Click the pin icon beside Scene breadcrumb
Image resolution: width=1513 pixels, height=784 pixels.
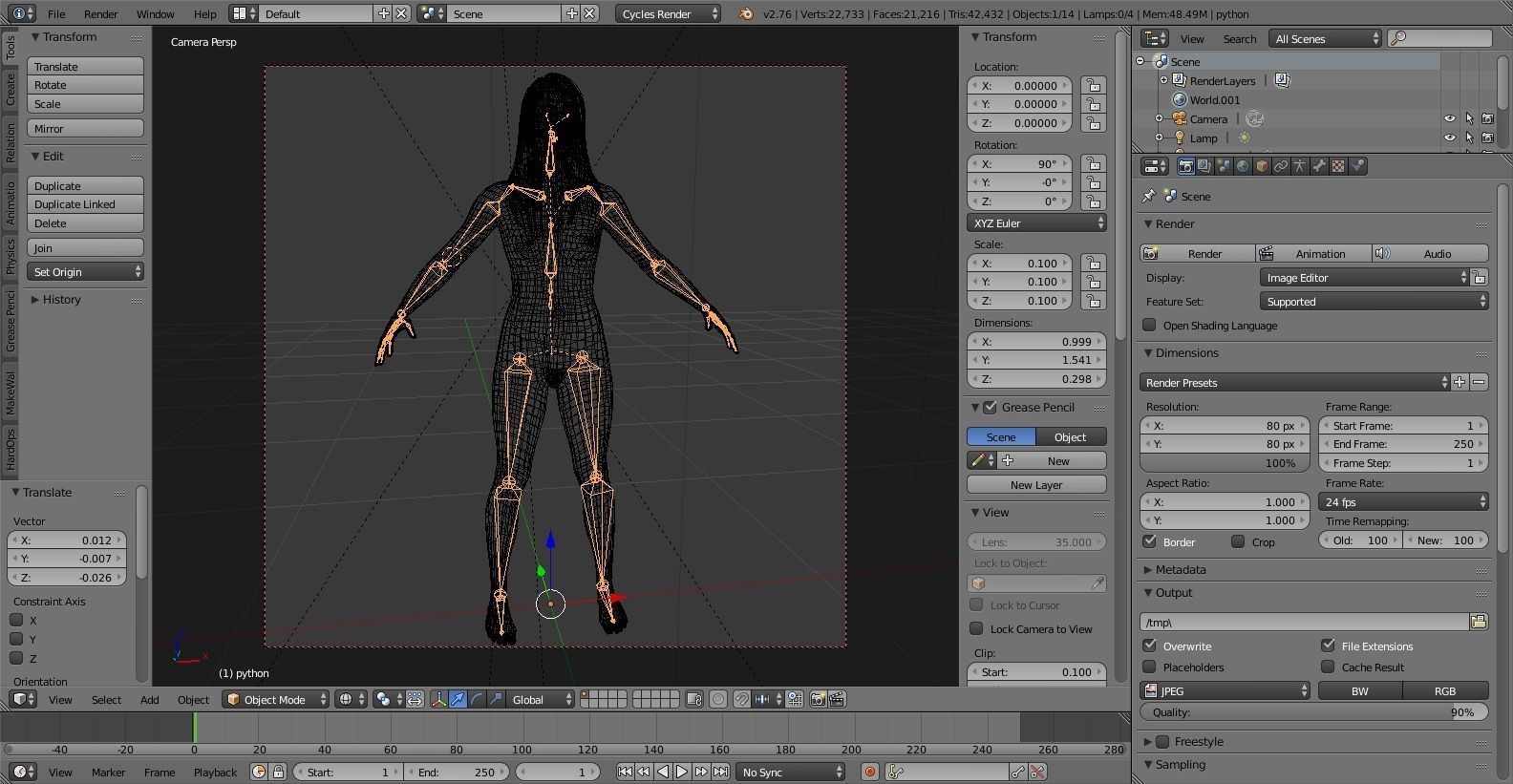click(x=1148, y=196)
